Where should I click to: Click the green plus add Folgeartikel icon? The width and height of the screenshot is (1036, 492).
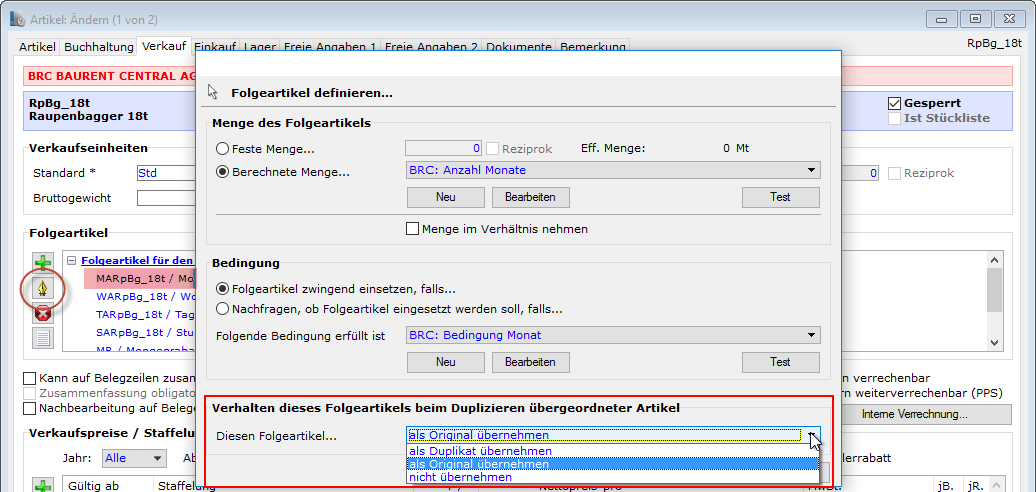(43, 264)
